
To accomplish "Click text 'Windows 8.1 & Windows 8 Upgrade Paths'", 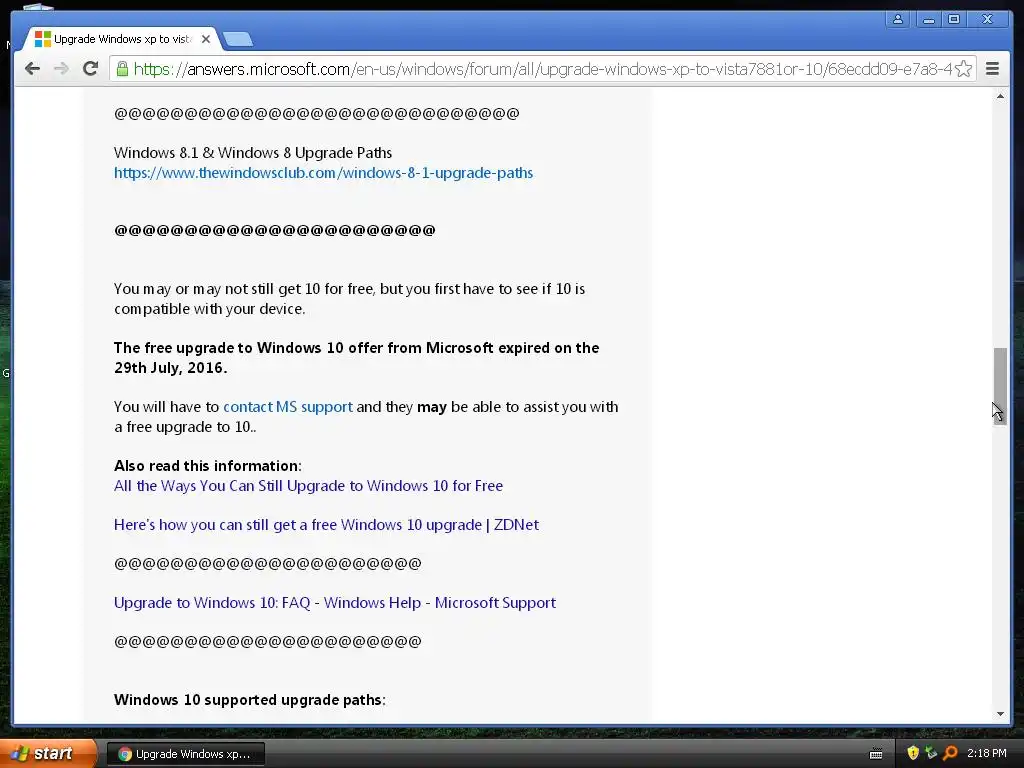I will click(253, 153).
